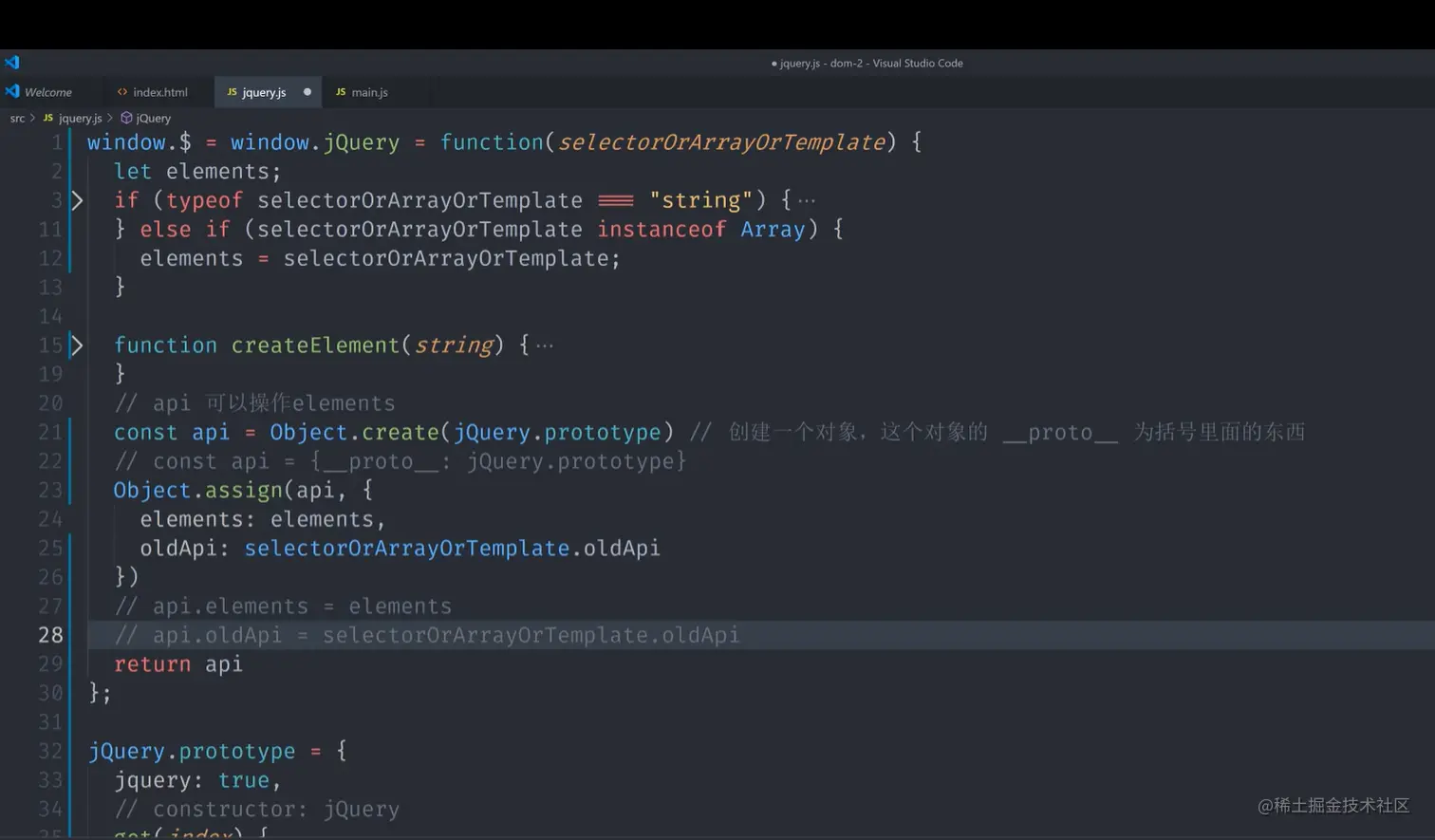Click the HTML file icon on index.html tab
Screen dimensions: 1435x840
point(122,92)
